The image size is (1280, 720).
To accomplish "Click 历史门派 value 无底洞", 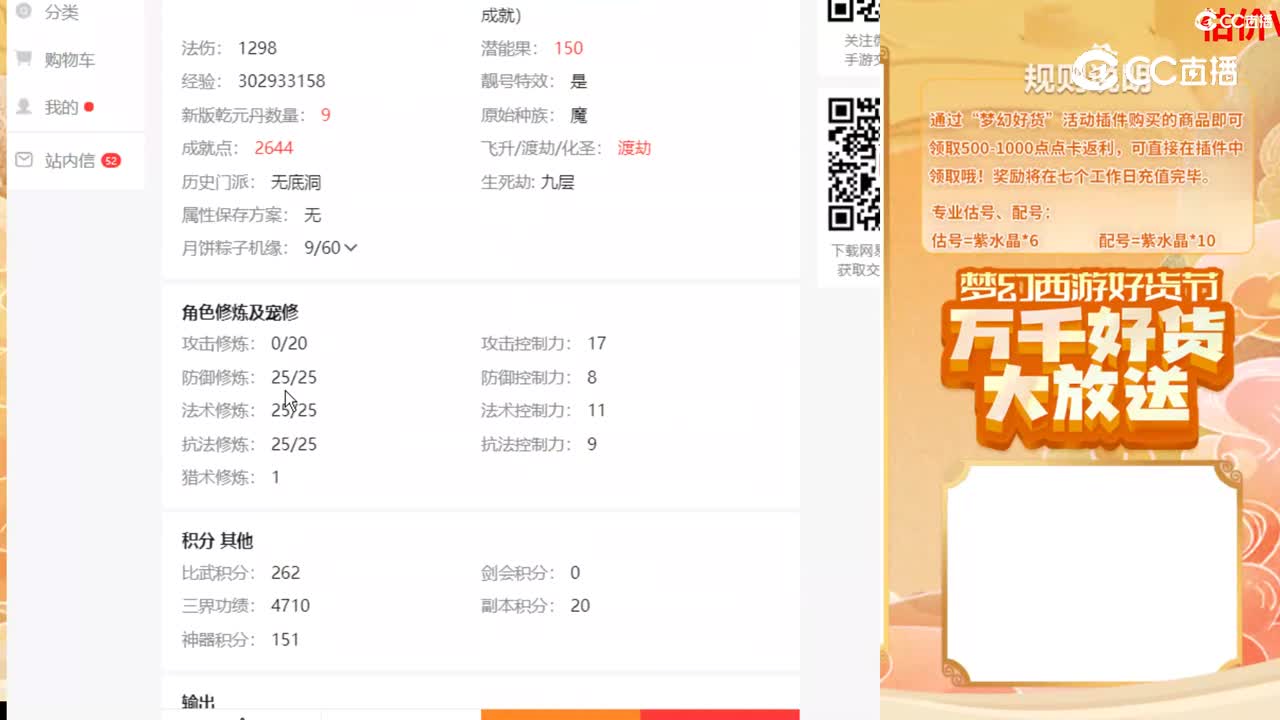I will (x=296, y=182).
